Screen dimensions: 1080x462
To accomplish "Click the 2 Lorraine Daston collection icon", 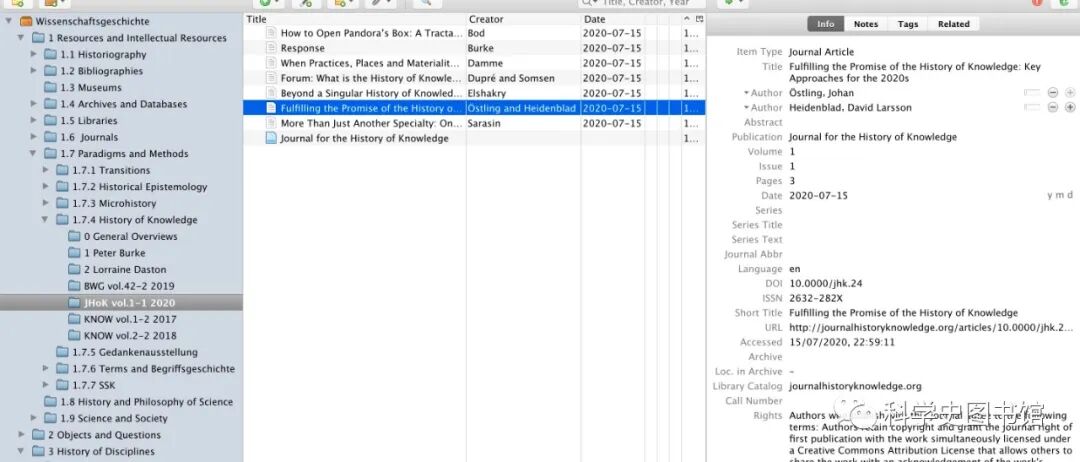I will (74, 269).
